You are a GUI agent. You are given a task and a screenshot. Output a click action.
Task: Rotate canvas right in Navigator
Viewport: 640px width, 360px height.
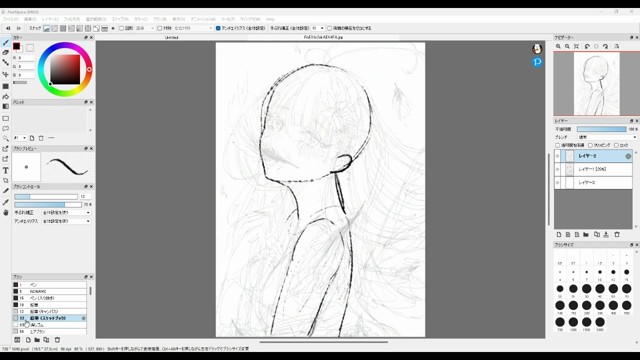click(606, 47)
